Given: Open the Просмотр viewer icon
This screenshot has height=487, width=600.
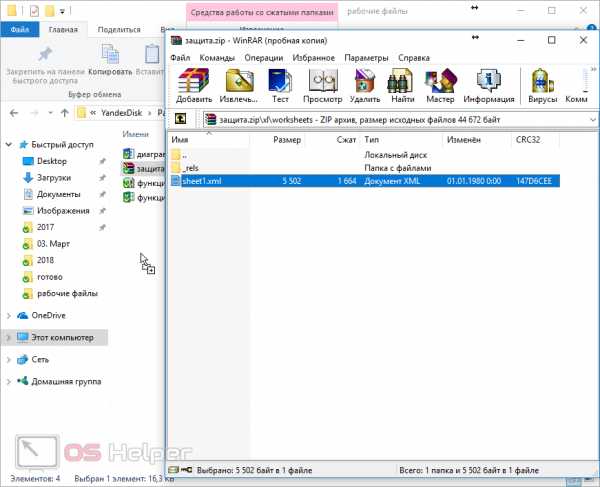Looking at the screenshot, I should pos(323,86).
